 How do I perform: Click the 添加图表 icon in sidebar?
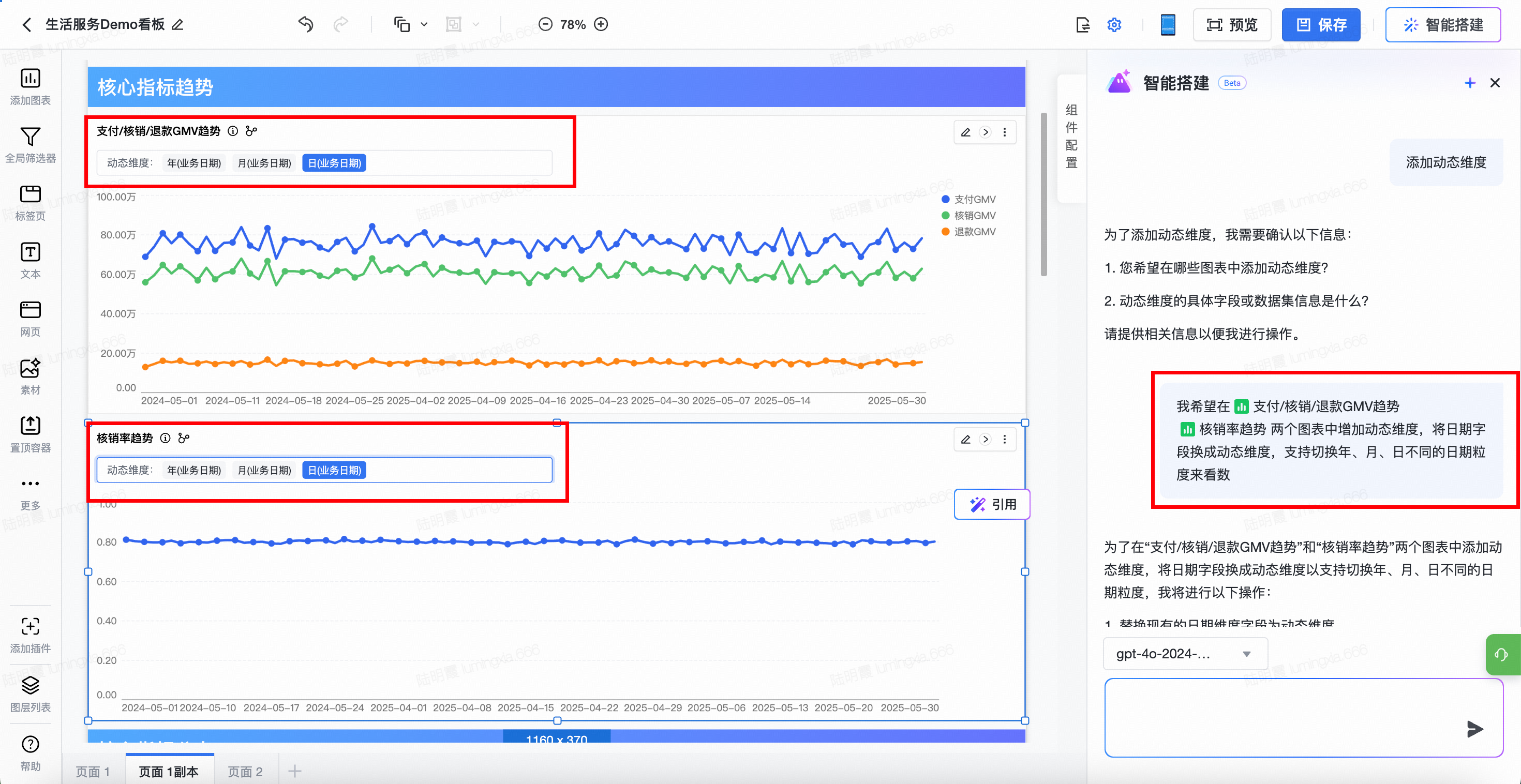pos(30,79)
